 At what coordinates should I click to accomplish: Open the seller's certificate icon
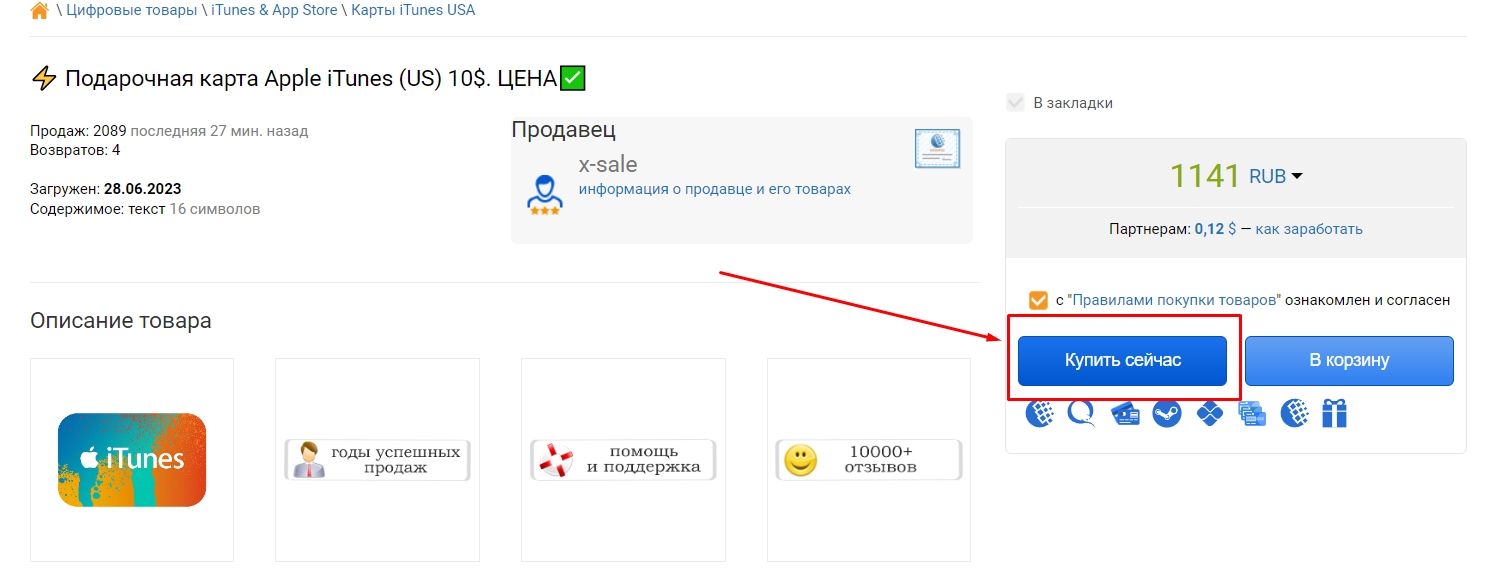(x=937, y=149)
